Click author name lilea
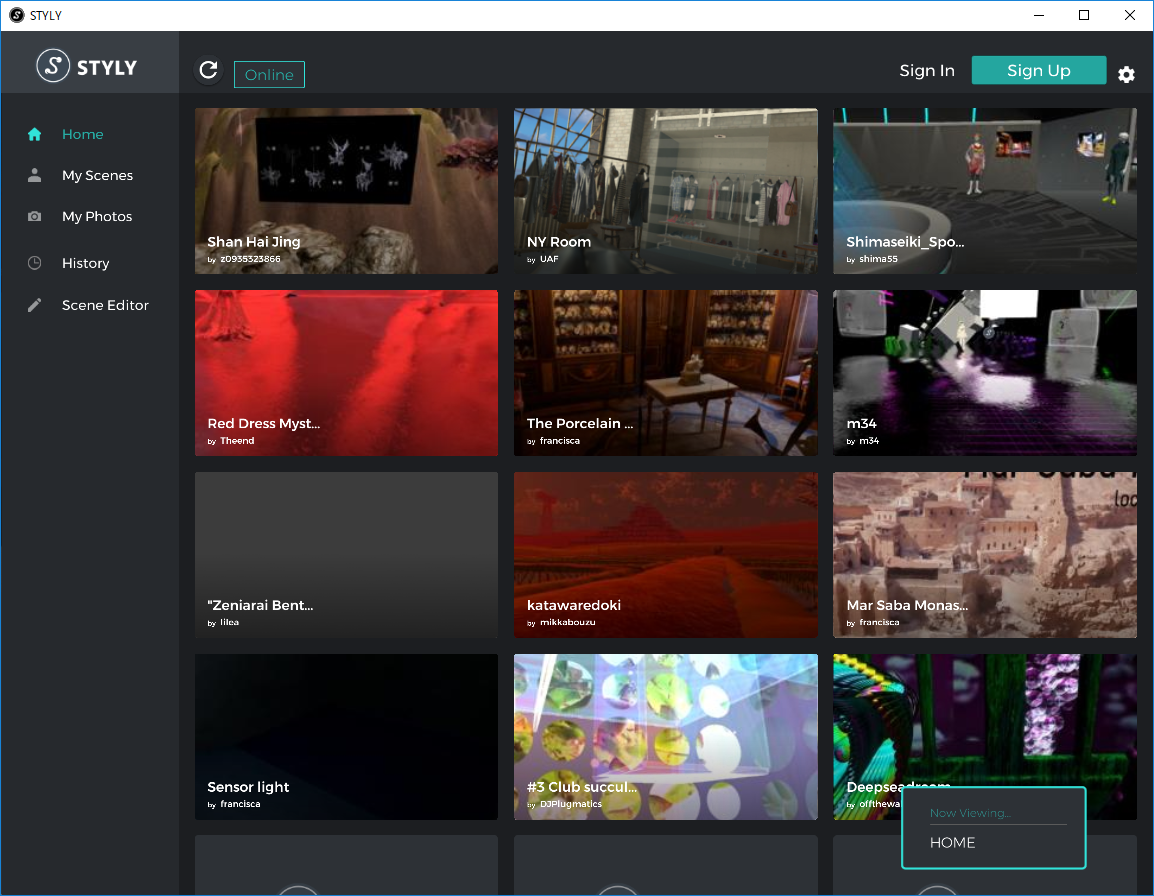1154x896 pixels. [x=230, y=622]
